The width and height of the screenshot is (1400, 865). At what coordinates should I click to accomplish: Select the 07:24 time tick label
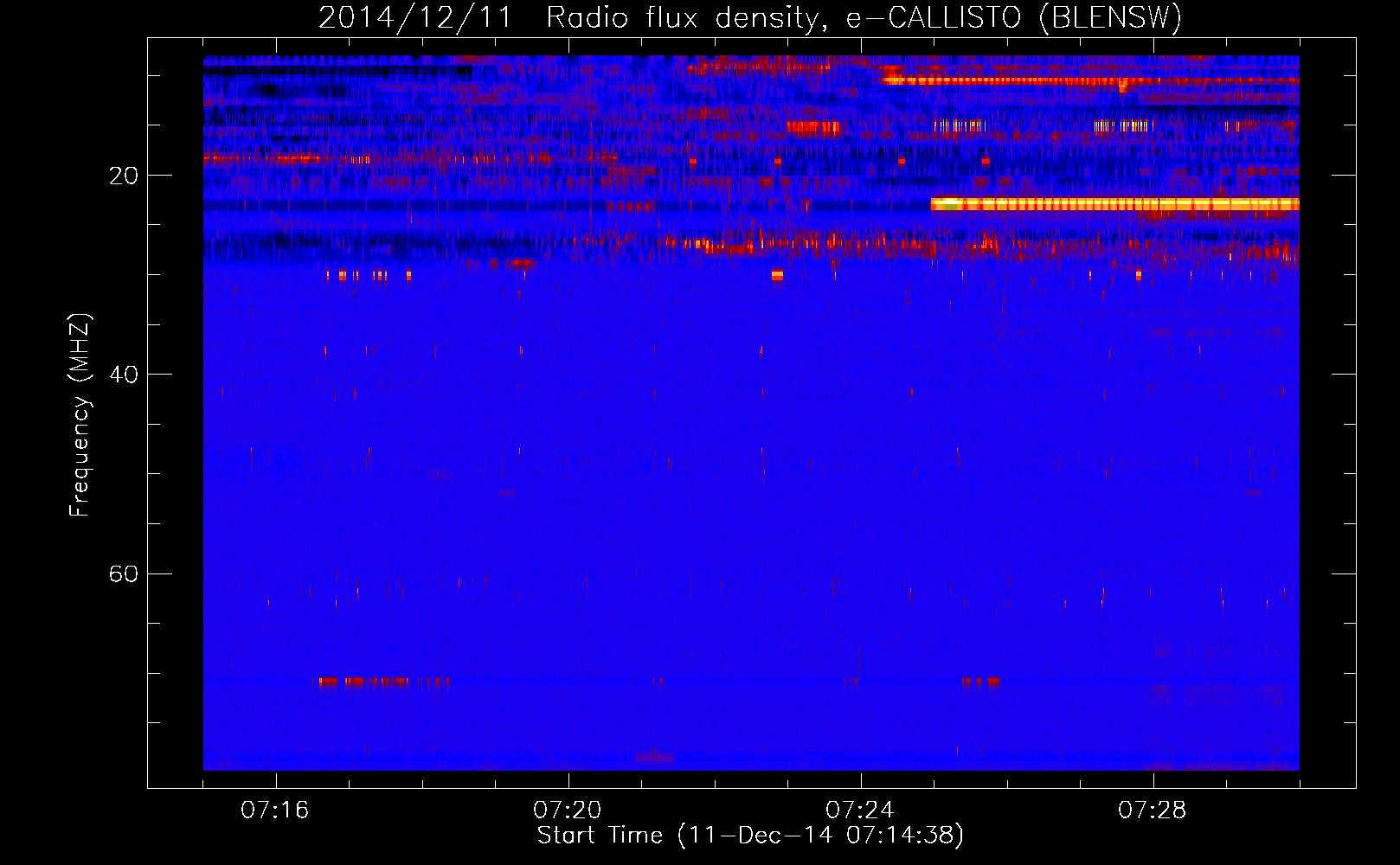pyautogui.click(x=860, y=811)
